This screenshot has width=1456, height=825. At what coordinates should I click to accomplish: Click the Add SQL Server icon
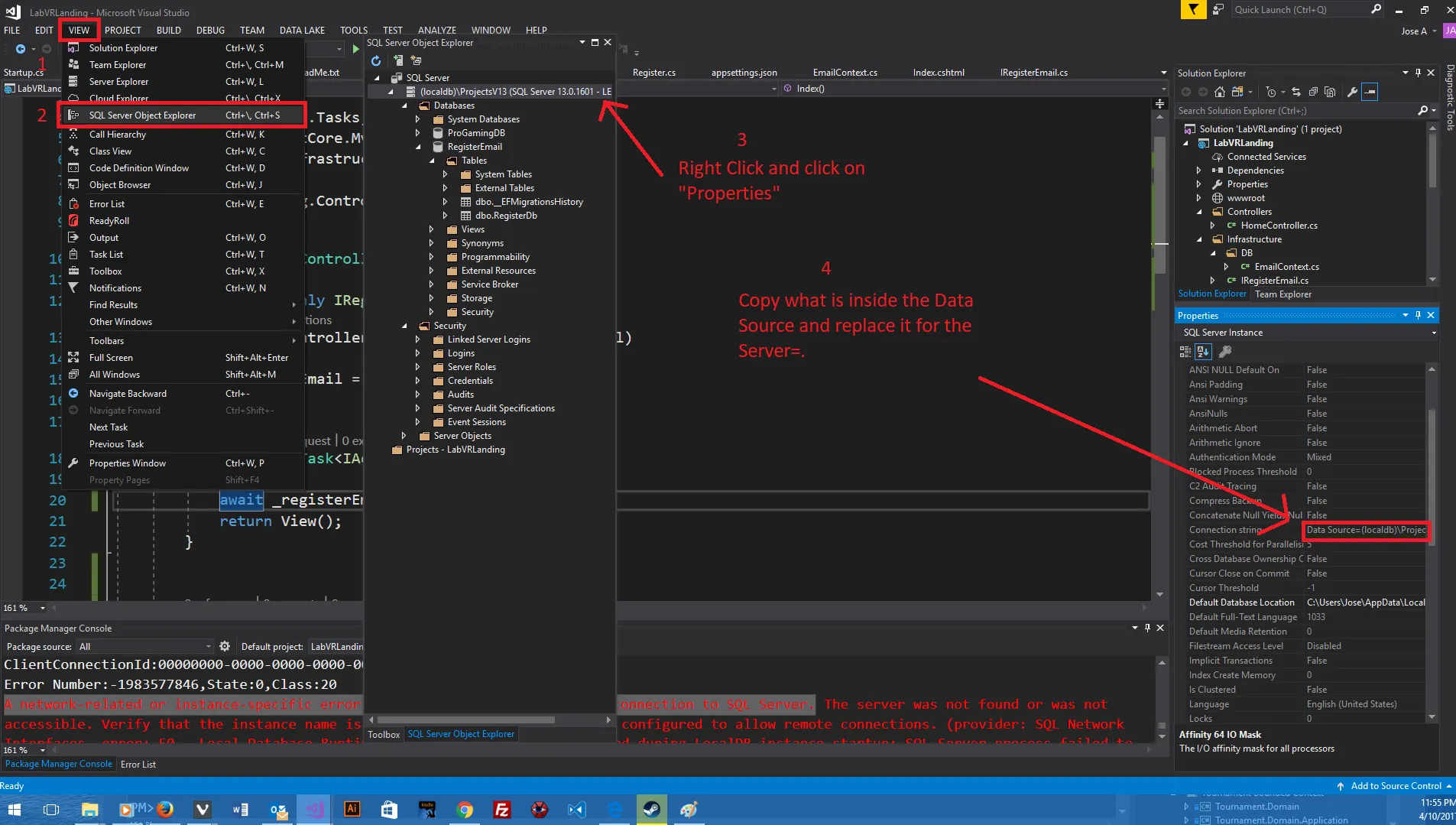397,60
